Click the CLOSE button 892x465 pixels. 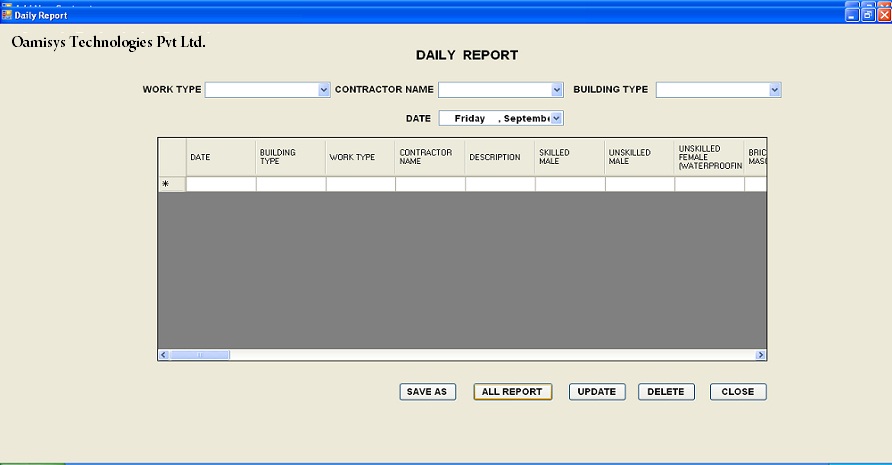tap(738, 392)
